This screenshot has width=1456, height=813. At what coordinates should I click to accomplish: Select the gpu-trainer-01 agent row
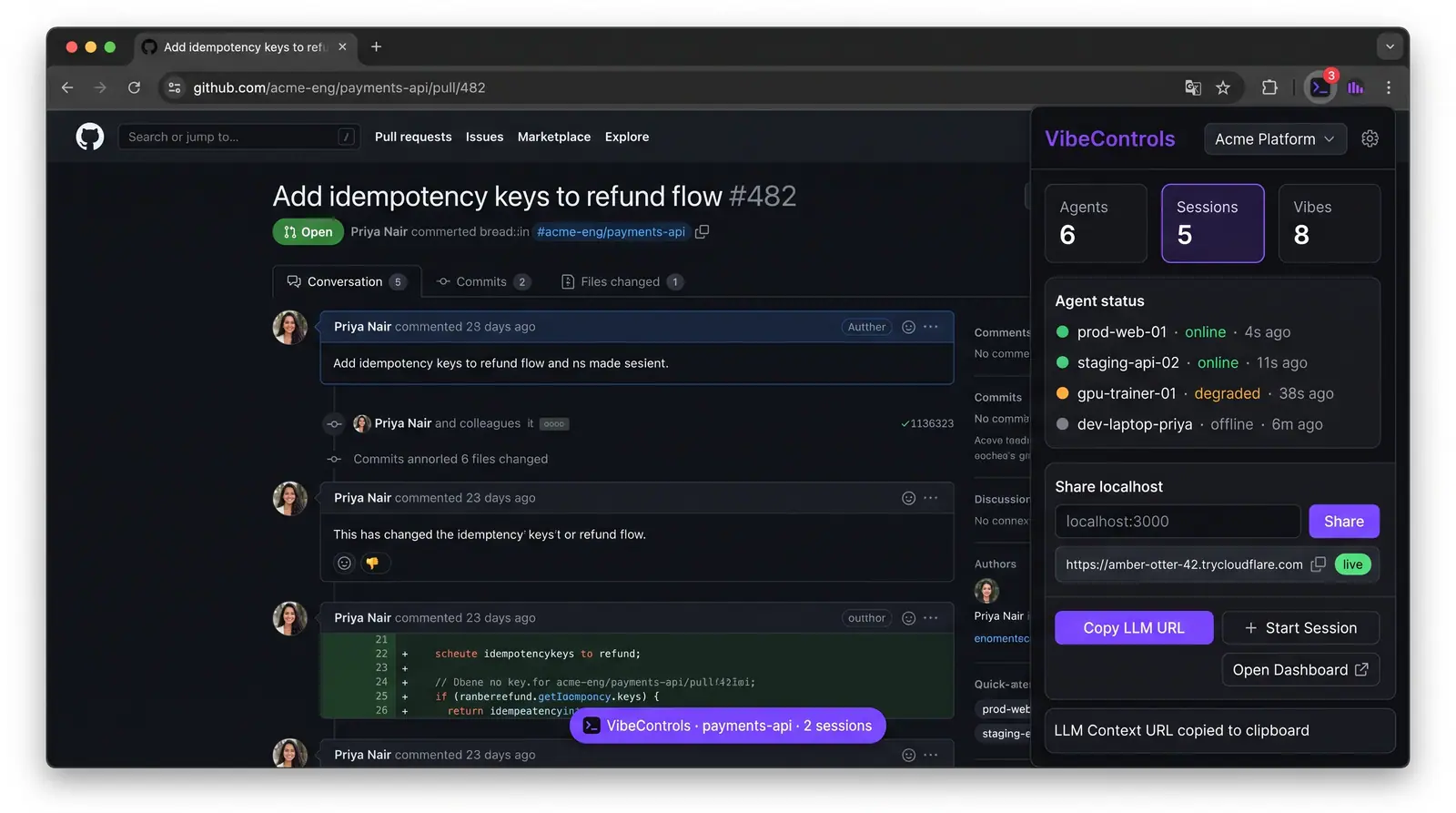(x=1212, y=393)
